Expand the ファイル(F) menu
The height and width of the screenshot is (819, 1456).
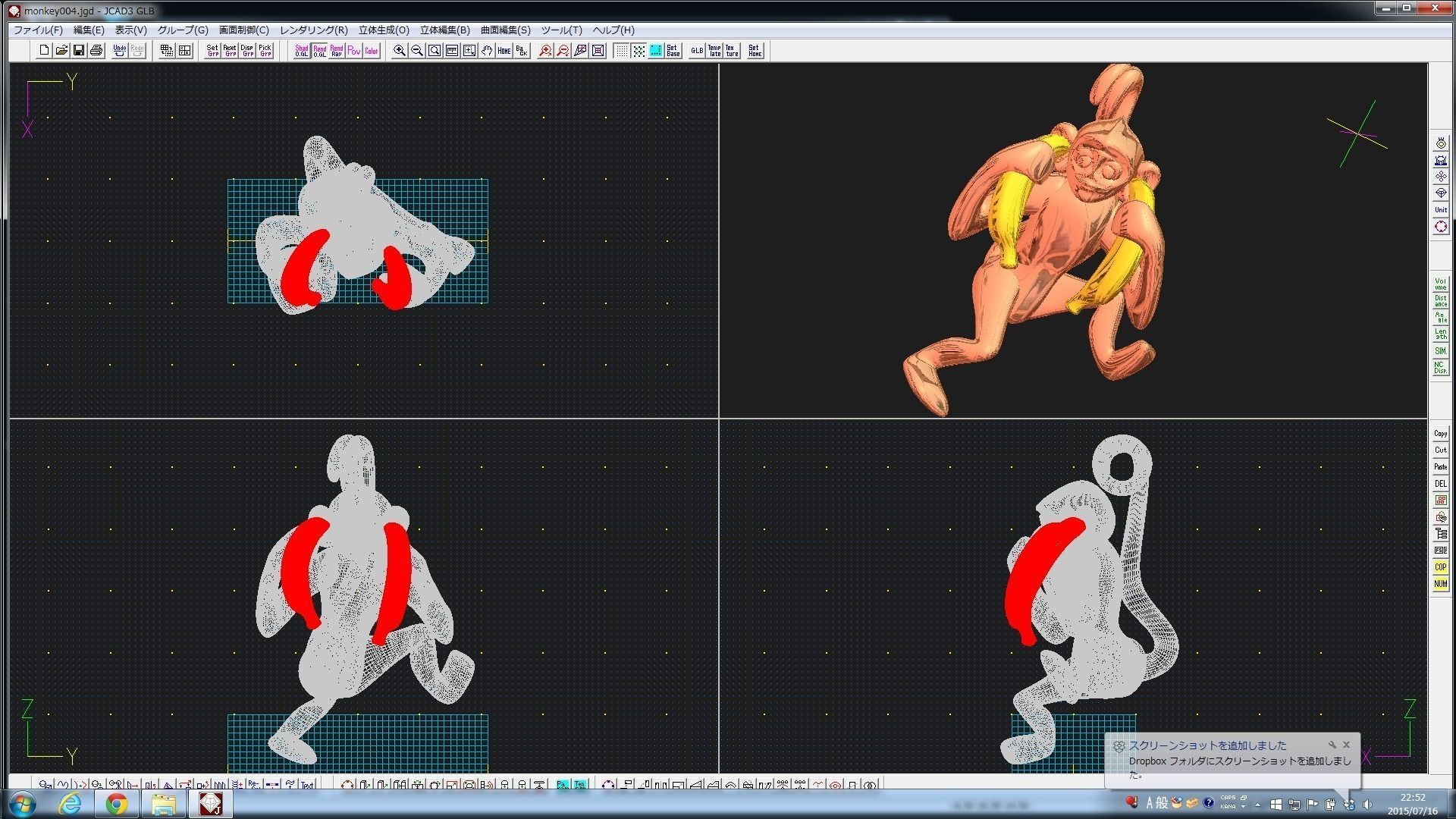click(x=38, y=30)
